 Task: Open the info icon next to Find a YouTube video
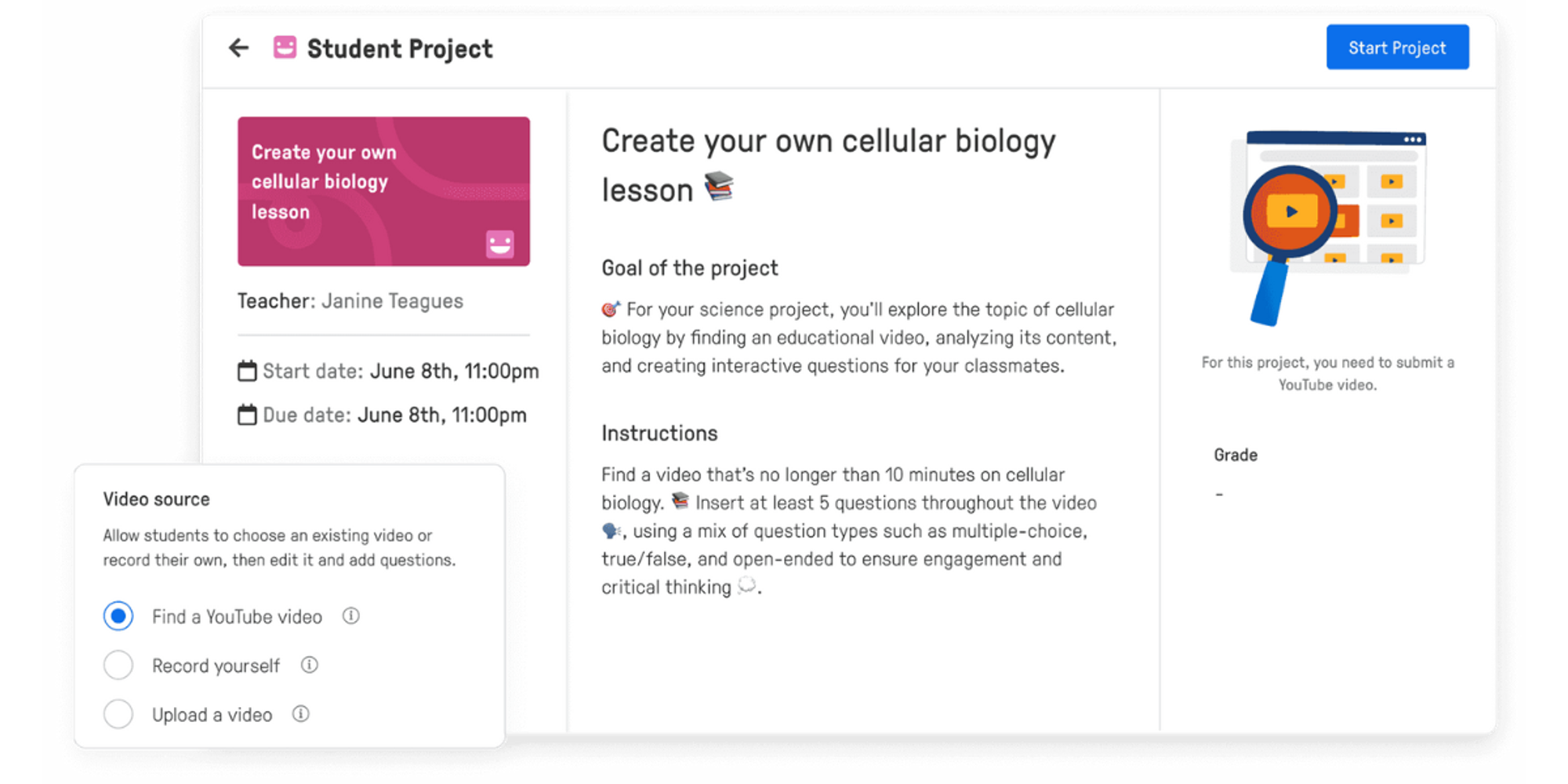pyautogui.click(x=351, y=616)
